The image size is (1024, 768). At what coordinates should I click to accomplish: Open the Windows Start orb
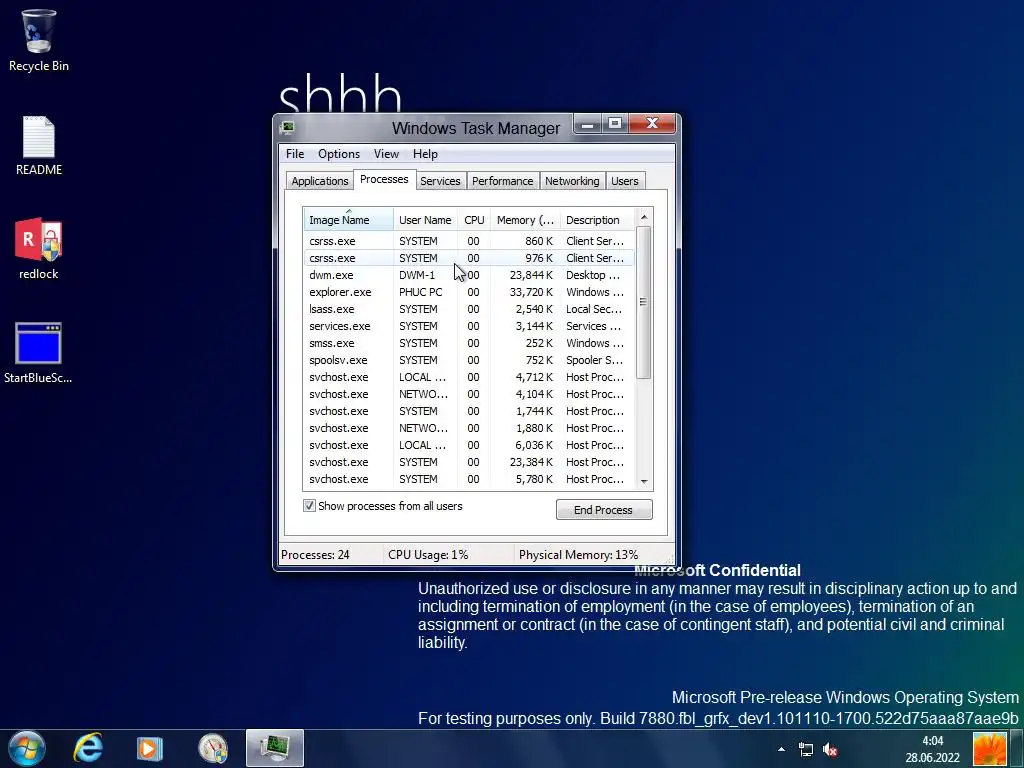click(27, 748)
